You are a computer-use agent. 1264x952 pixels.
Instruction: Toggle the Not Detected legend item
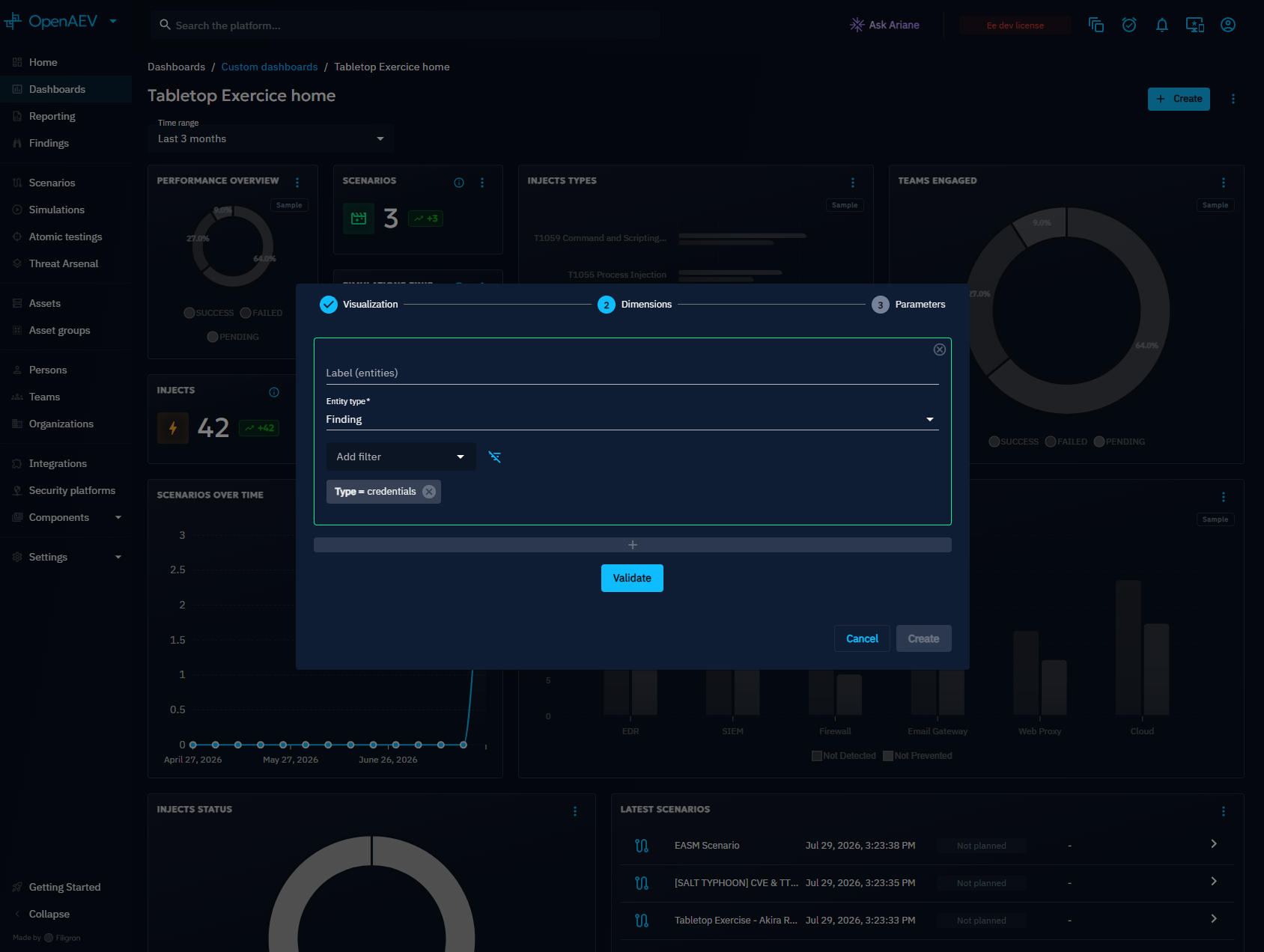pos(844,756)
